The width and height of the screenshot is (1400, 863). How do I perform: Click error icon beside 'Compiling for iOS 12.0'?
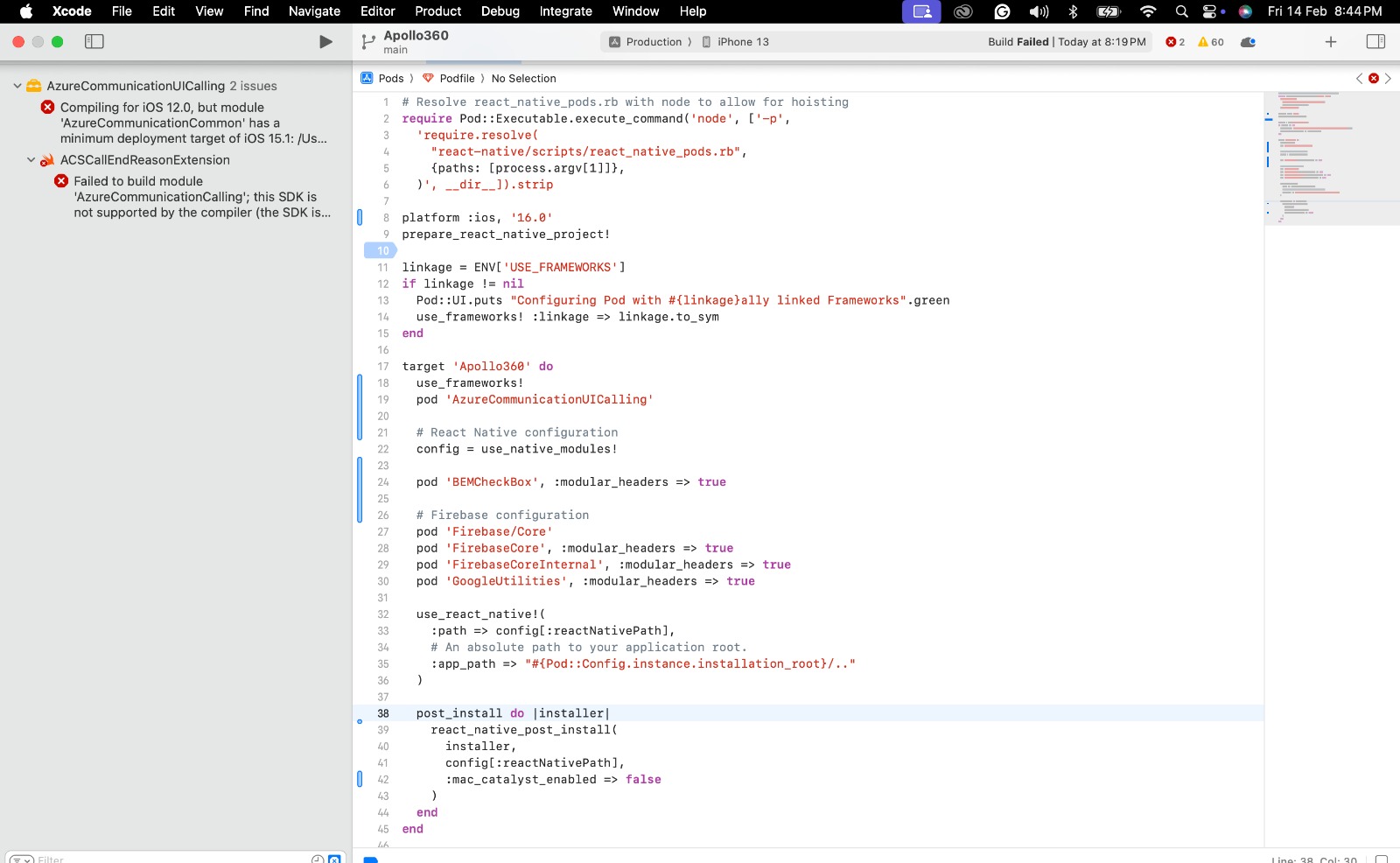coord(47,107)
